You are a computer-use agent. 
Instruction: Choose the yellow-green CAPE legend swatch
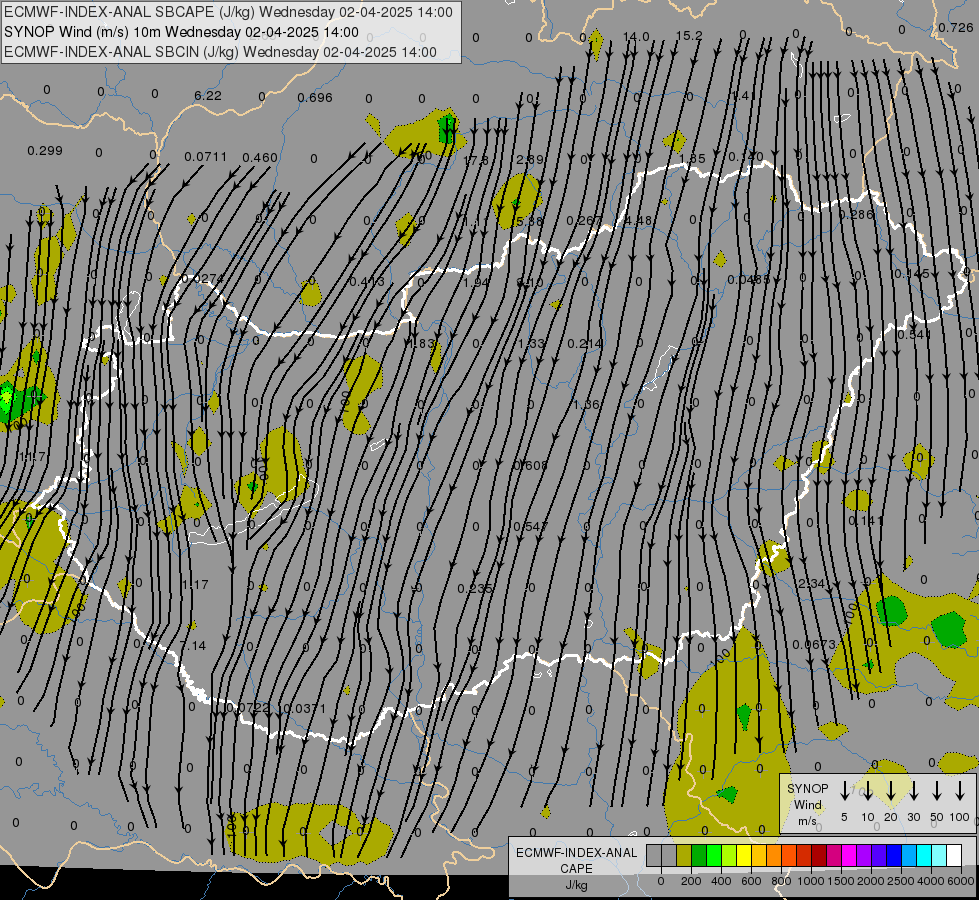coord(729,855)
